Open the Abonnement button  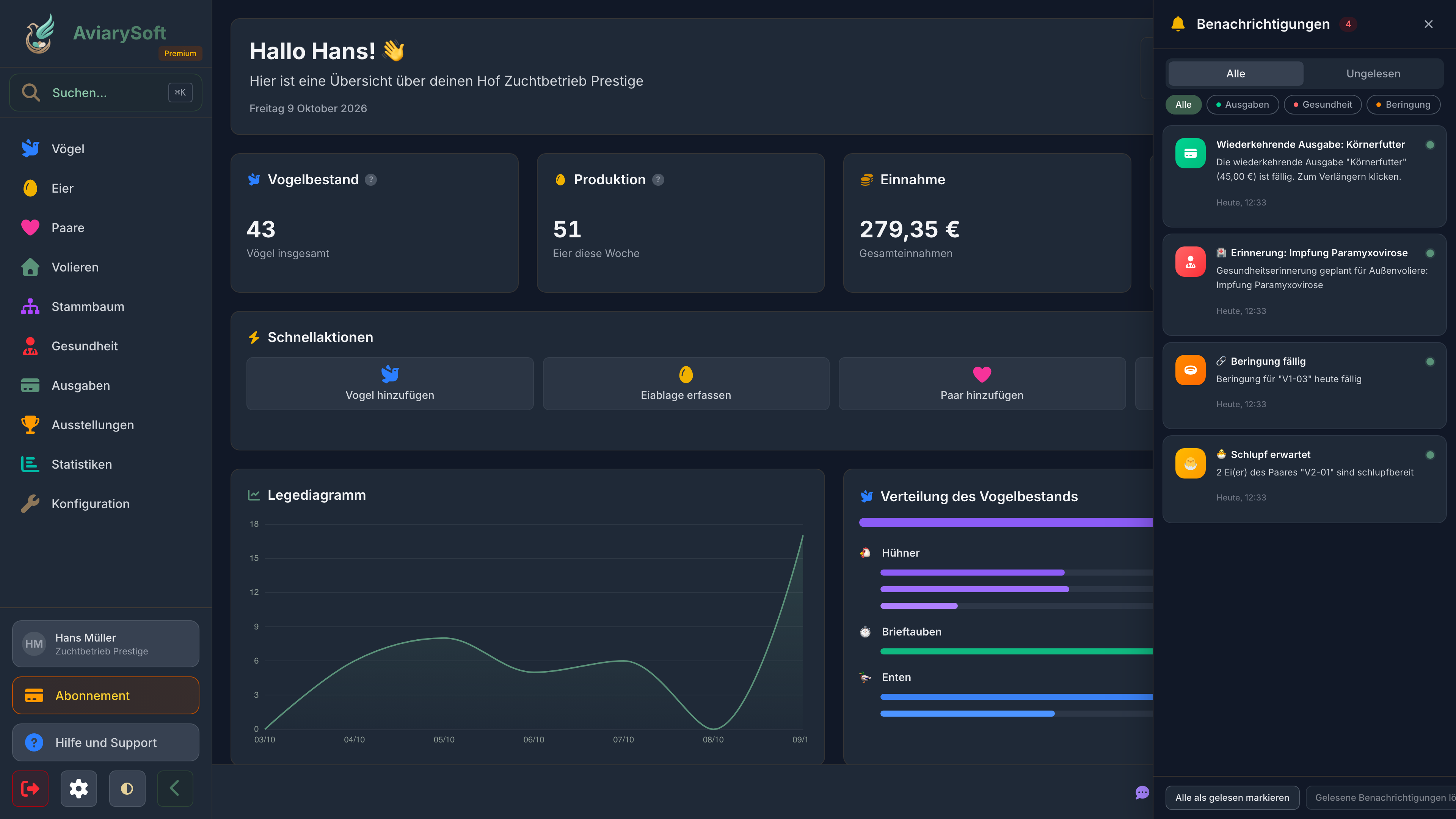coord(106,696)
